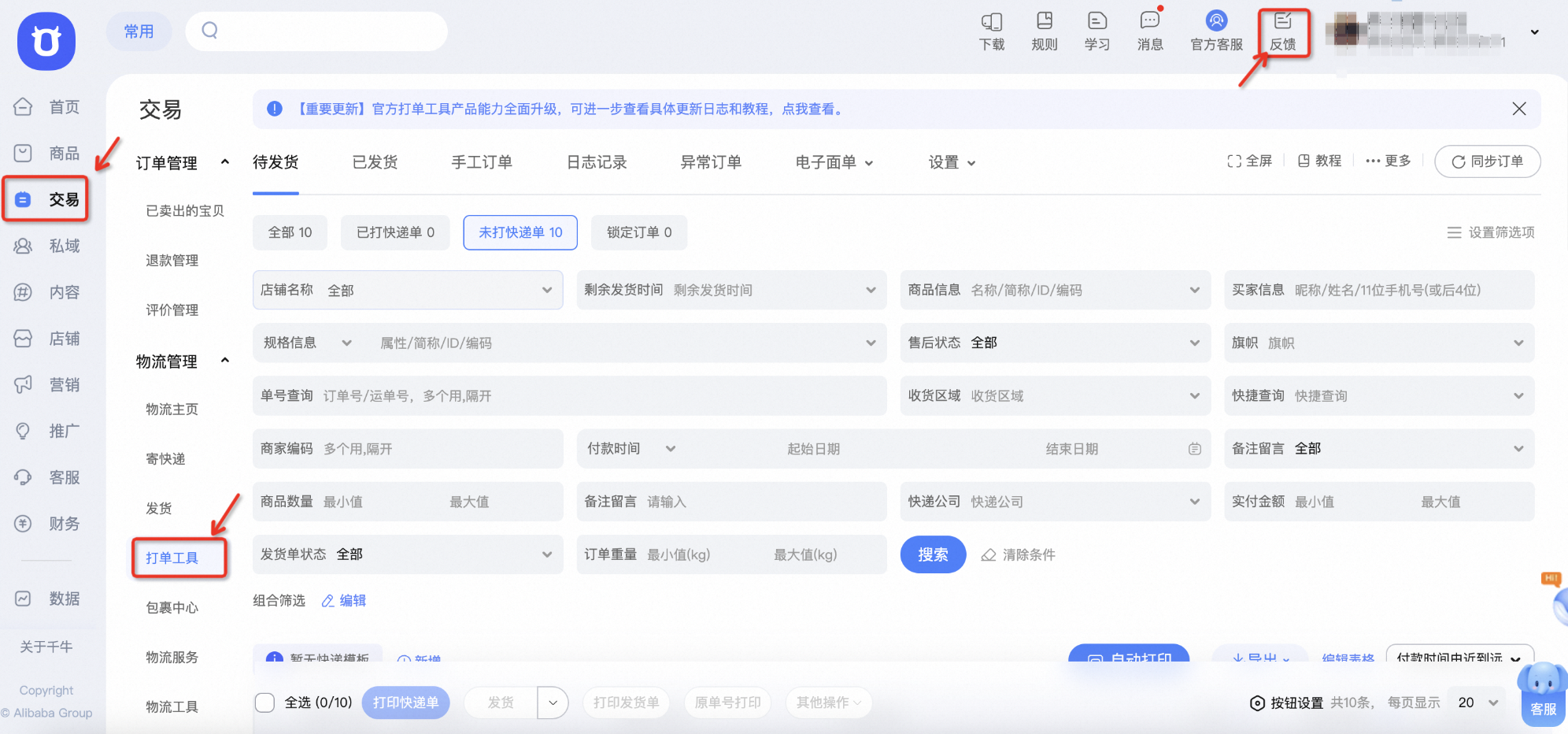
Task: Collapse the 物流管理 section
Action: (x=225, y=360)
